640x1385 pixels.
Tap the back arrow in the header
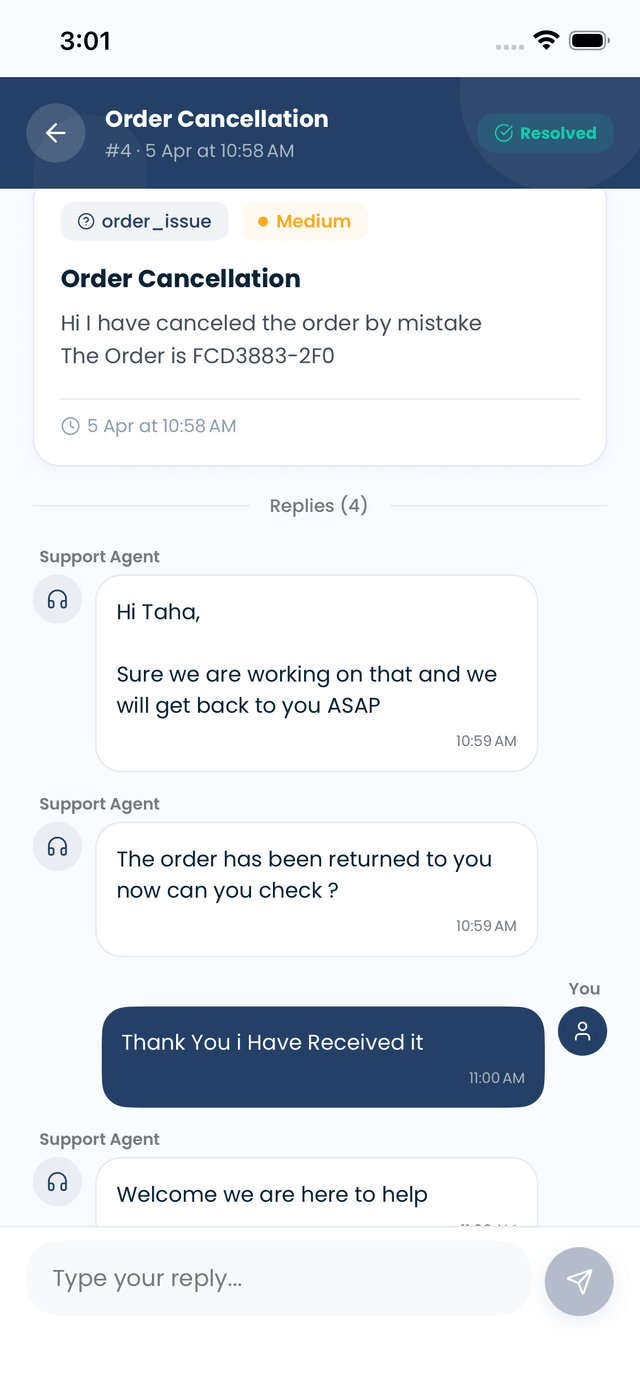[x=56, y=132]
